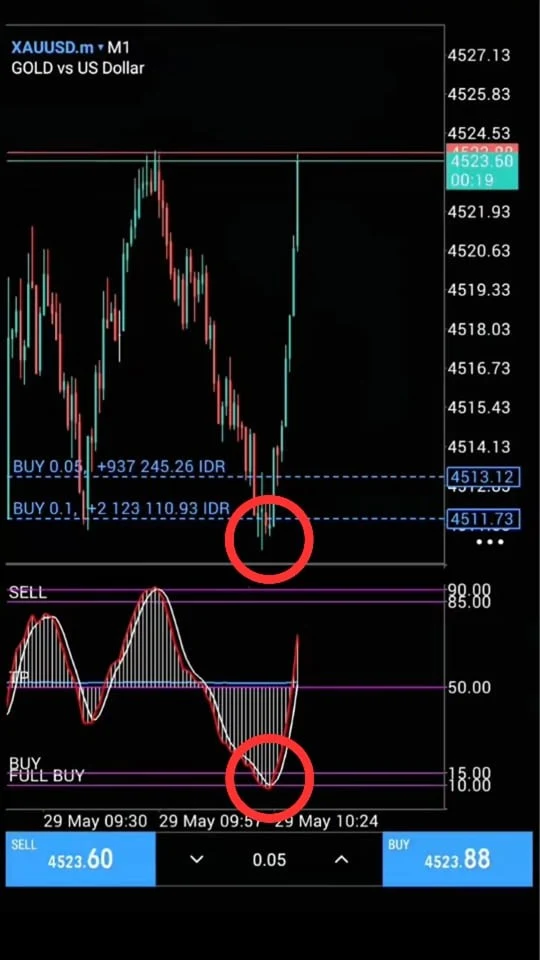Tap the 29 May 10:24 time label
The height and width of the screenshot is (960, 540).
point(328,821)
